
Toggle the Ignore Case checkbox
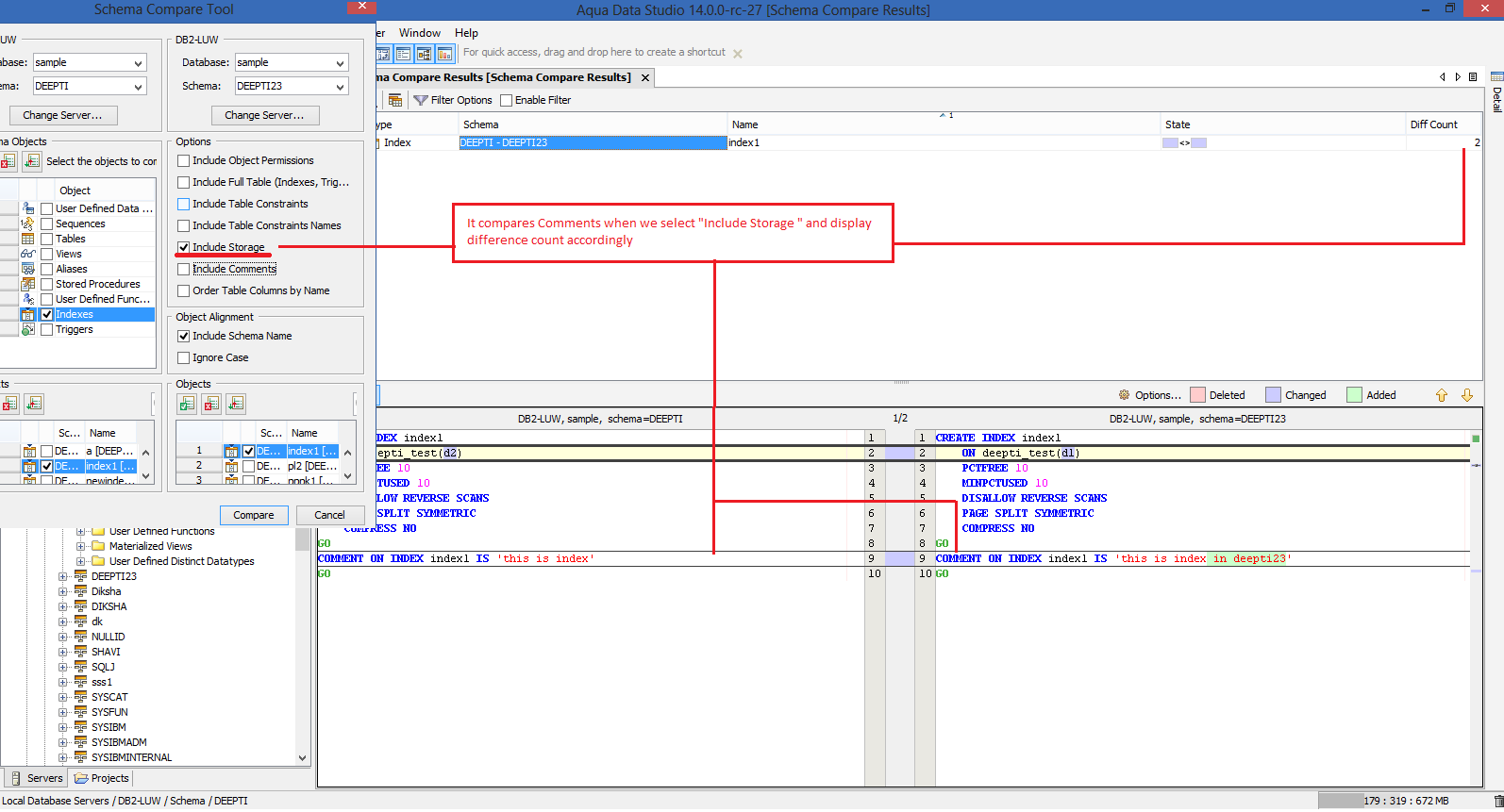pos(184,358)
